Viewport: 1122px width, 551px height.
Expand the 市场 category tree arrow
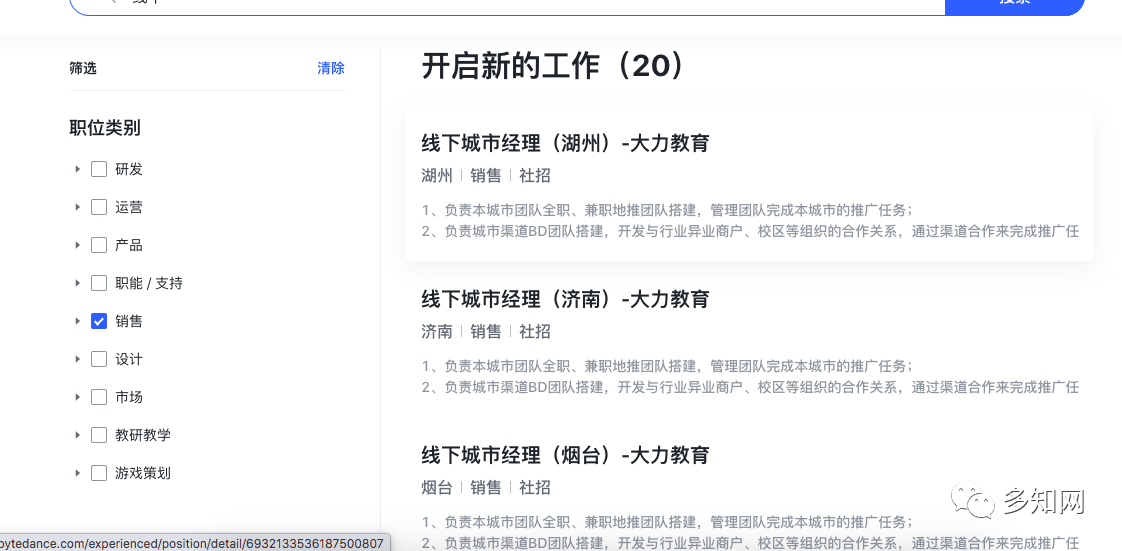[x=77, y=397]
